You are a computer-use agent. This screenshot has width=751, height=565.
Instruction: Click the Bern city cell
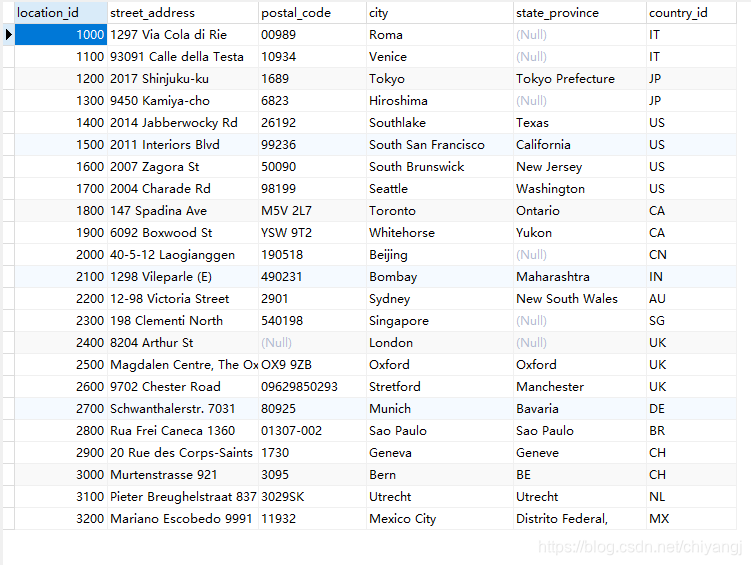(x=440, y=475)
